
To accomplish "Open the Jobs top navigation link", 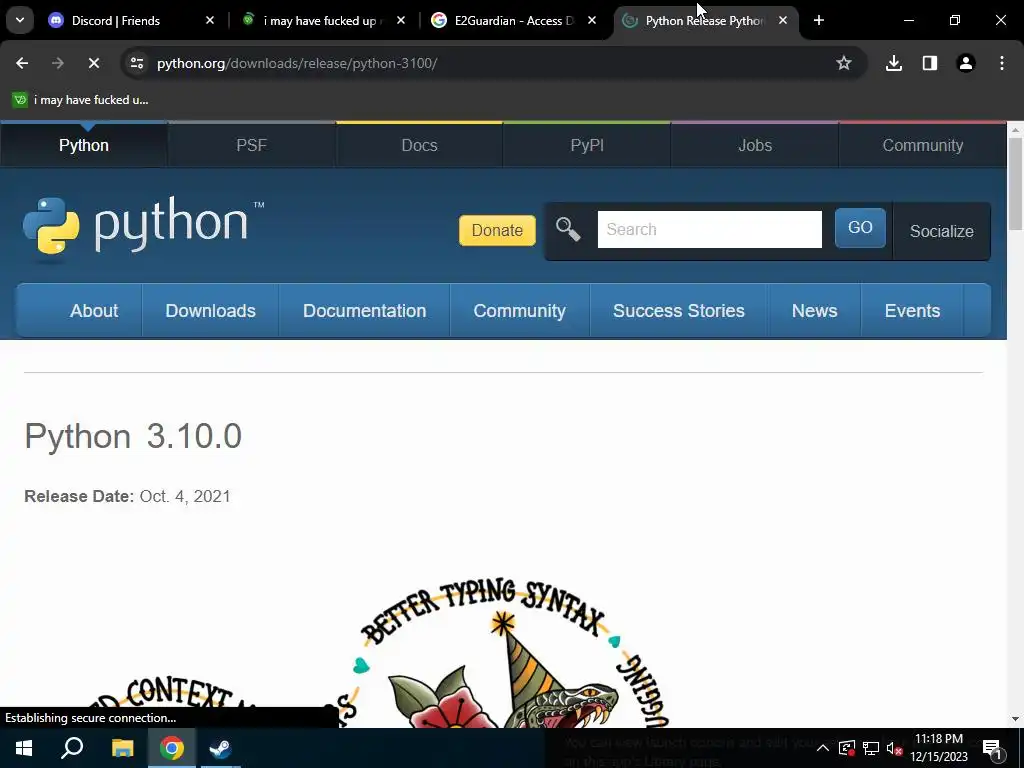I will coord(755,145).
